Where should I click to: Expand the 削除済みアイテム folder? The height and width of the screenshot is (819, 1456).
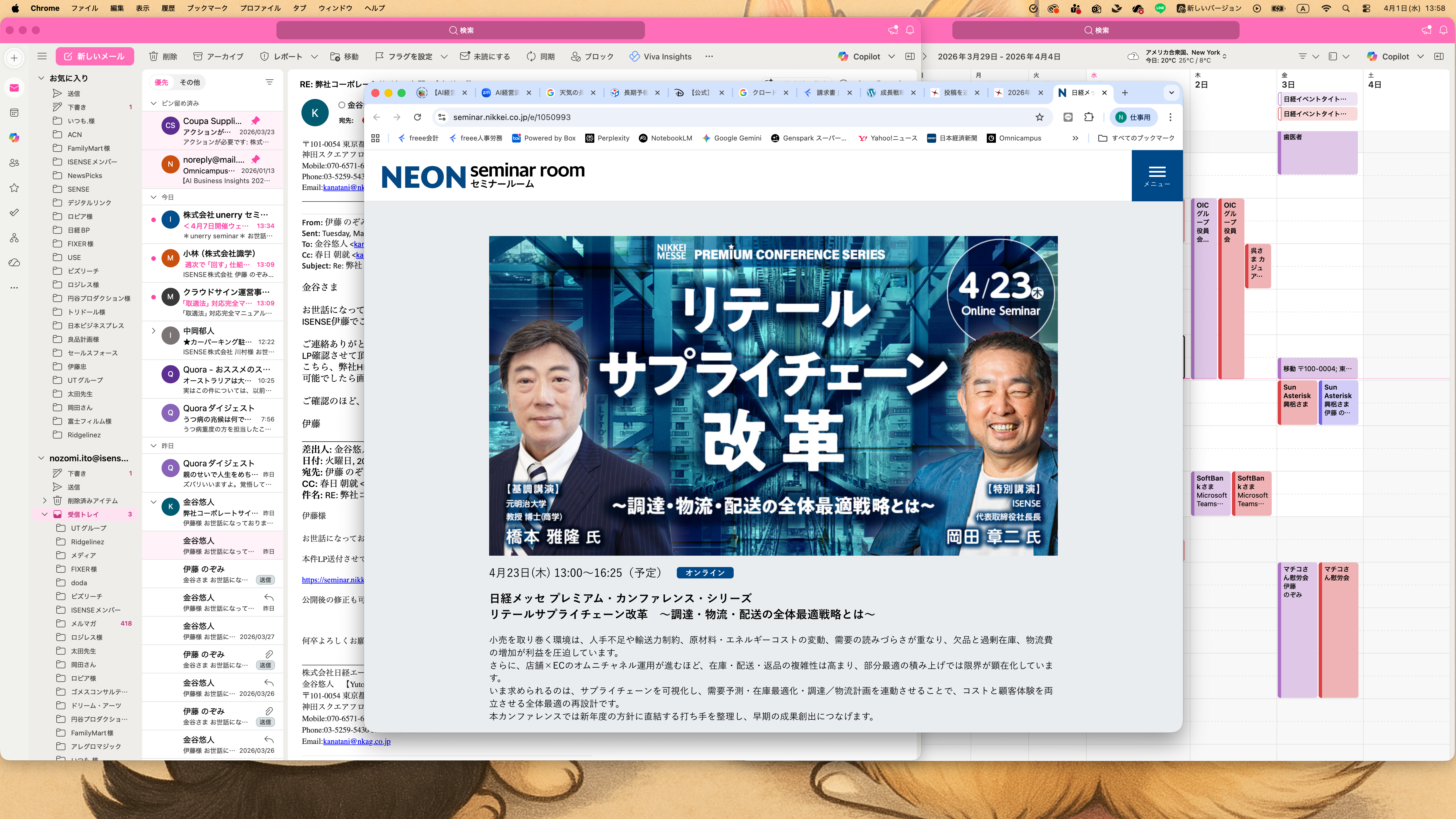coord(45,501)
